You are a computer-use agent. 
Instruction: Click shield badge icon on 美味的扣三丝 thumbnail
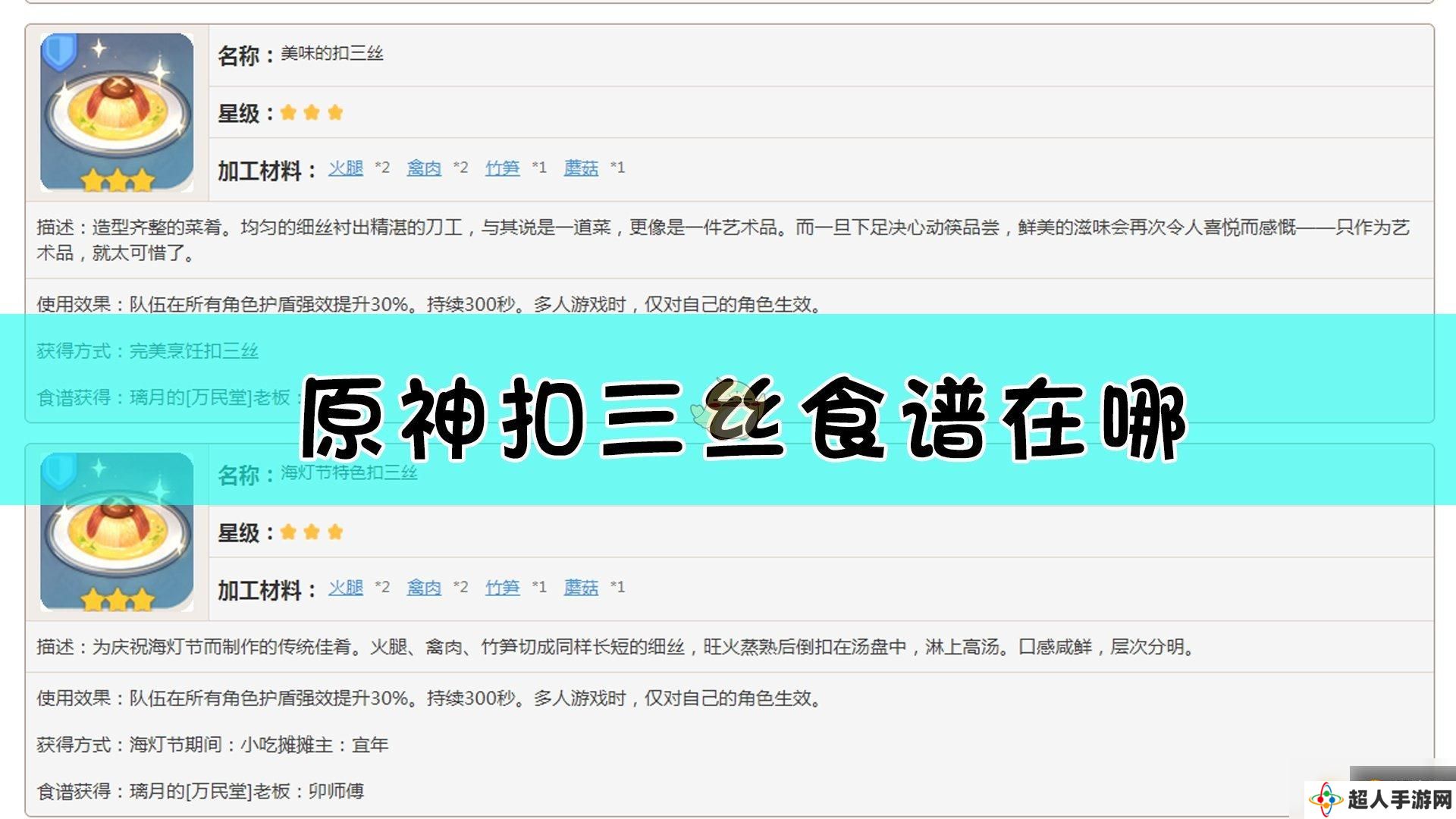tap(59, 51)
